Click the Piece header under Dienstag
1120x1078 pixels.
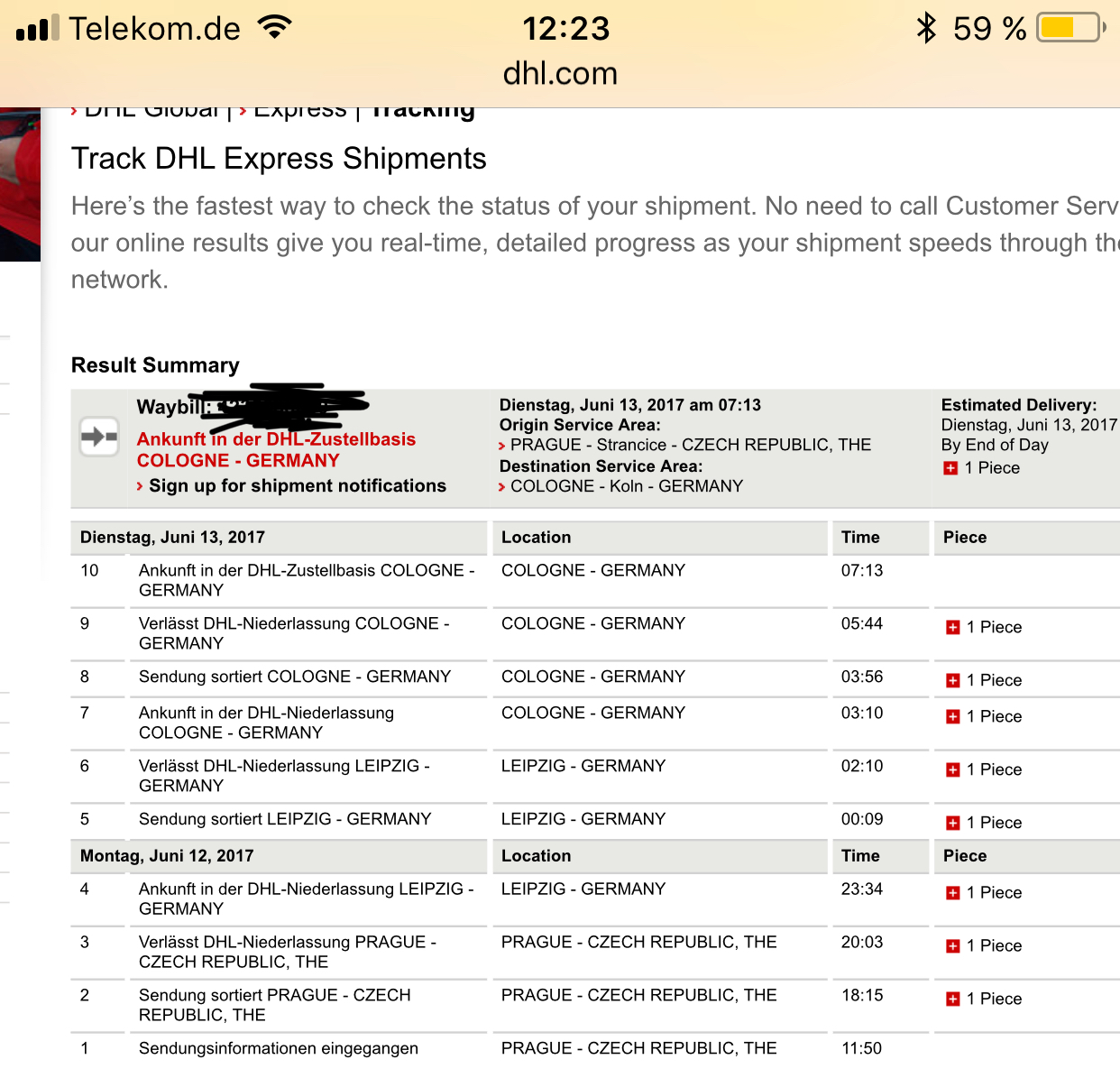[965, 538]
